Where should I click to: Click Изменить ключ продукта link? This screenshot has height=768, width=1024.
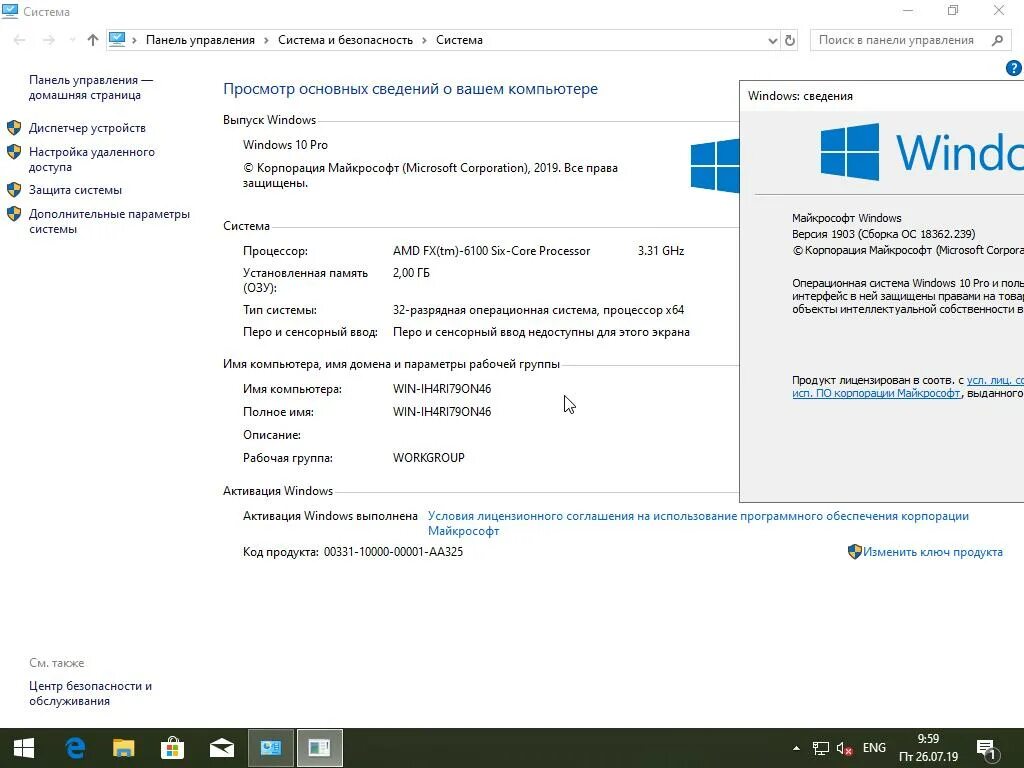(933, 552)
